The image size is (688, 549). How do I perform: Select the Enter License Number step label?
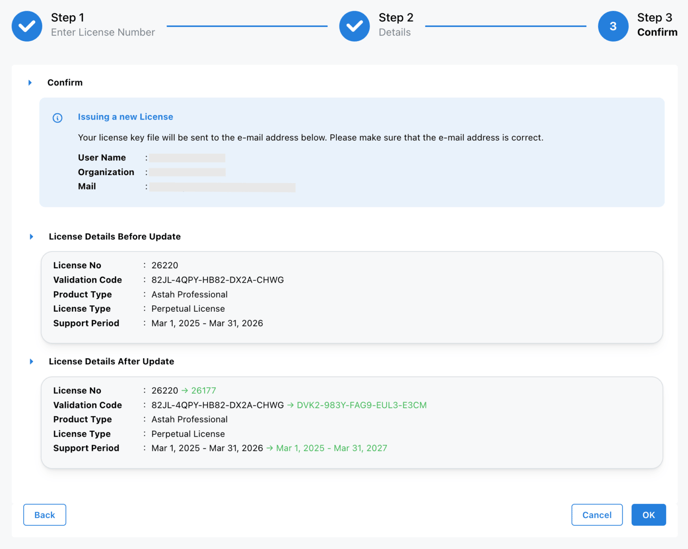pyautogui.click(x=103, y=33)
